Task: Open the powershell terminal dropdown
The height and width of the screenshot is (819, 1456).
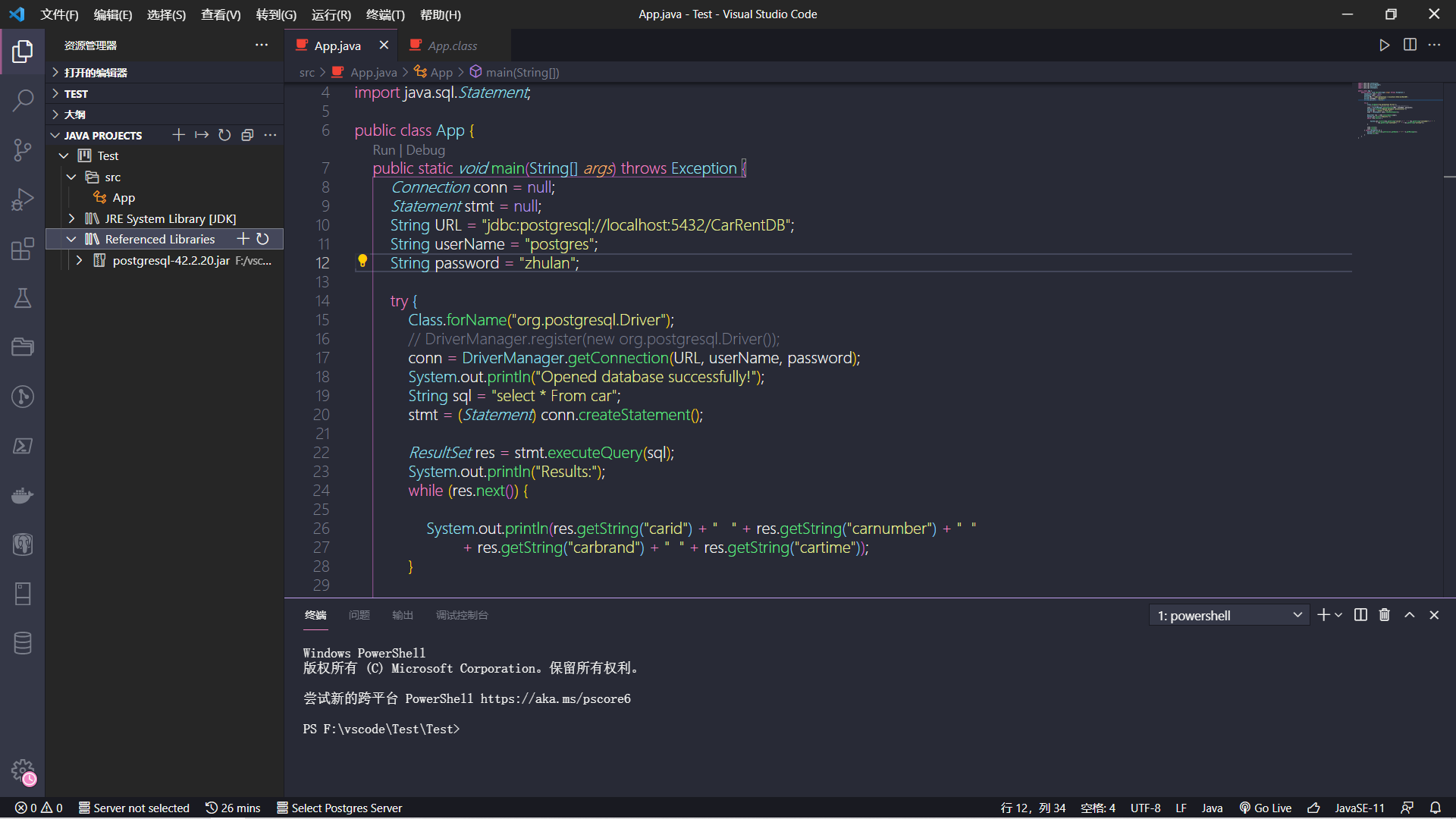Action: pos(1228,615)
